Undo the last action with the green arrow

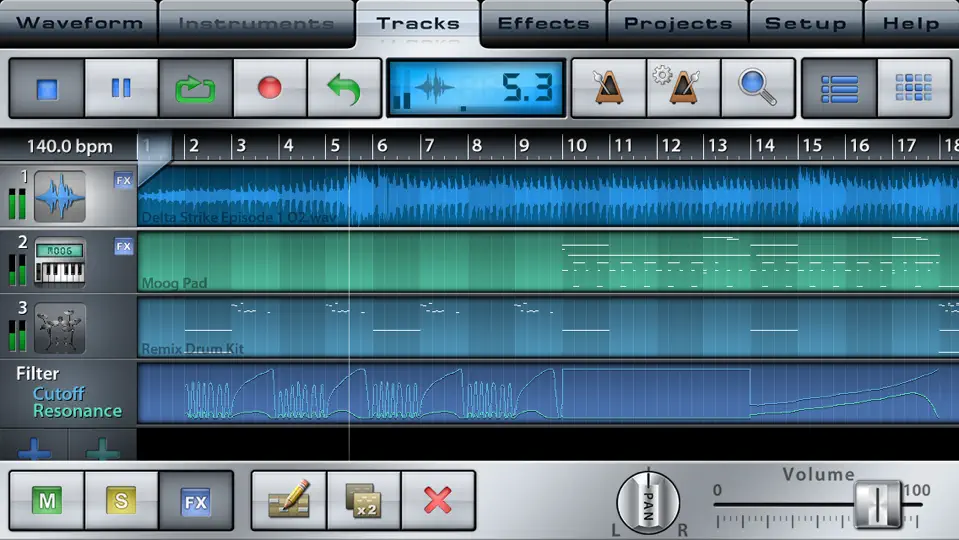[344, 88]
